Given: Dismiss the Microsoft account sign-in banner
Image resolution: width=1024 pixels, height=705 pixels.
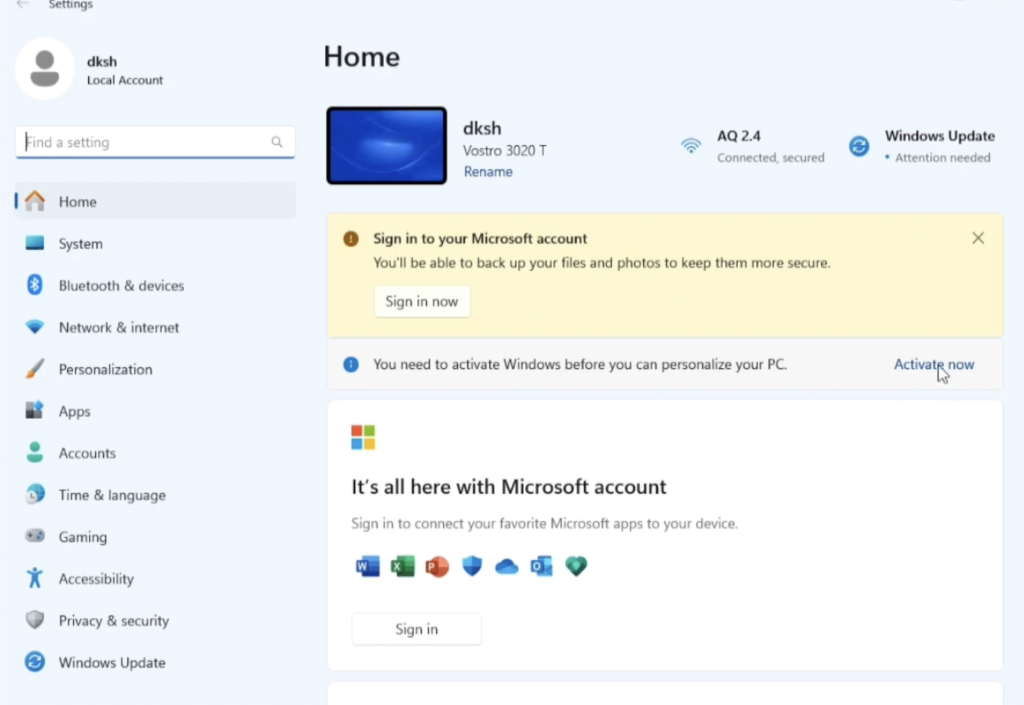Looking at the screenshot, I should (978, 238).
